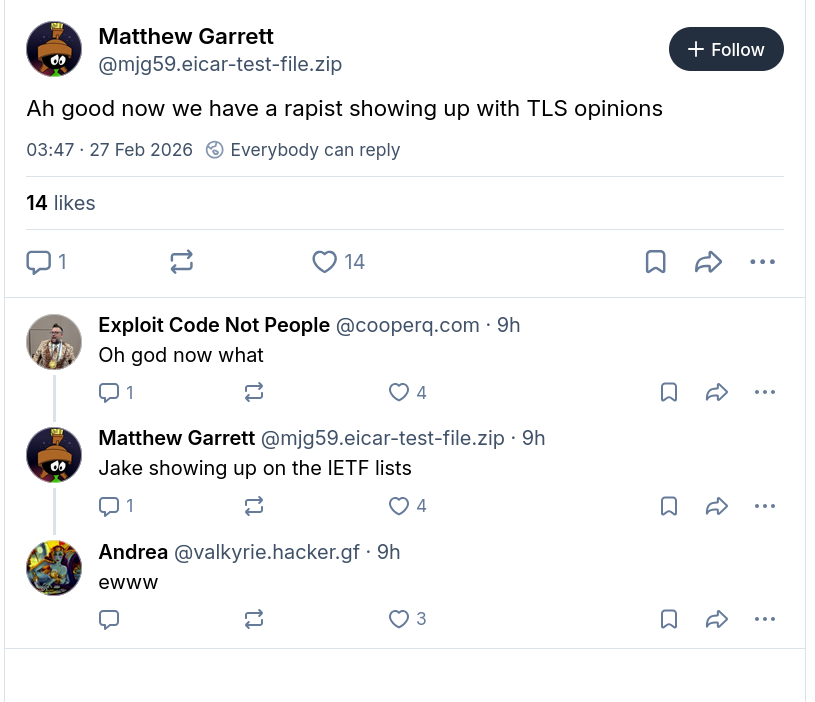Like the main post with 14 likes
815x702 pixels.
point(324,261)
